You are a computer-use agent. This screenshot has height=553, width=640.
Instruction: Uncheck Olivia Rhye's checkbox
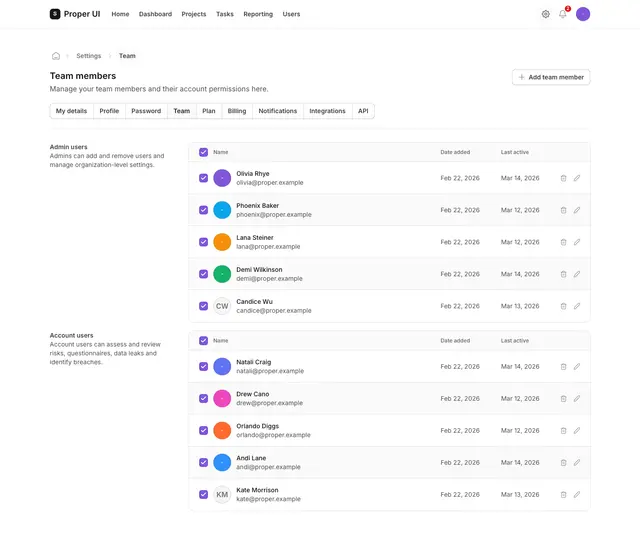tap(203, 178)
